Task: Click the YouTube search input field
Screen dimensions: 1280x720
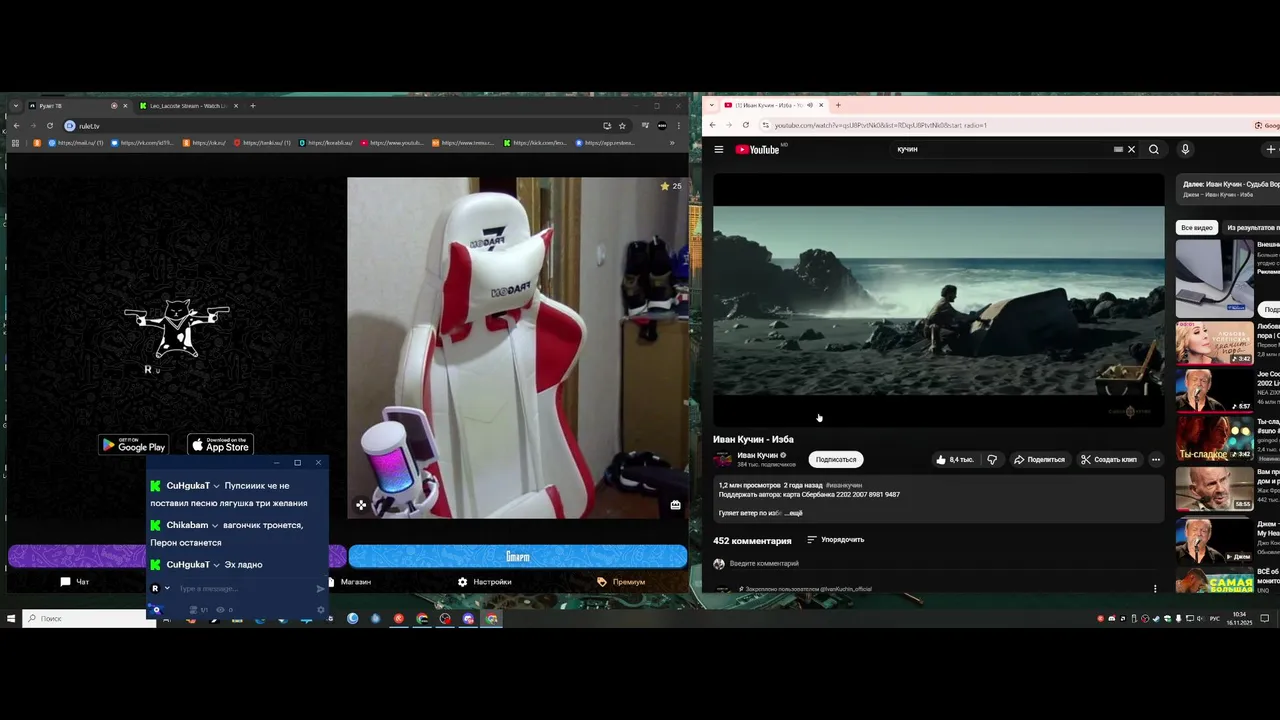Action: 1000,149
